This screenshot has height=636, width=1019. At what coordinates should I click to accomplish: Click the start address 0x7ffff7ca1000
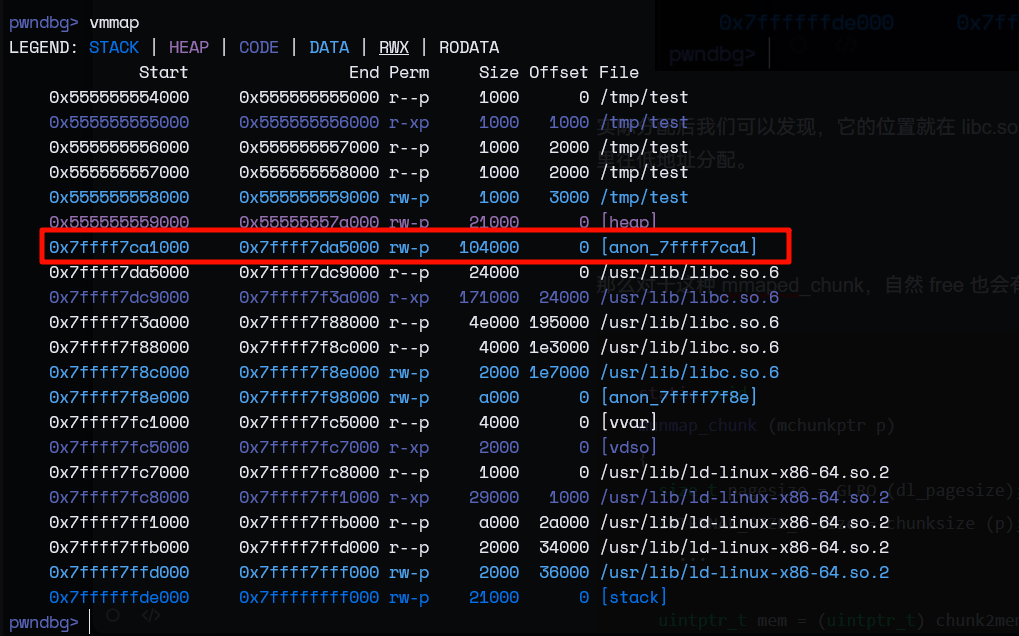(119, 247)
